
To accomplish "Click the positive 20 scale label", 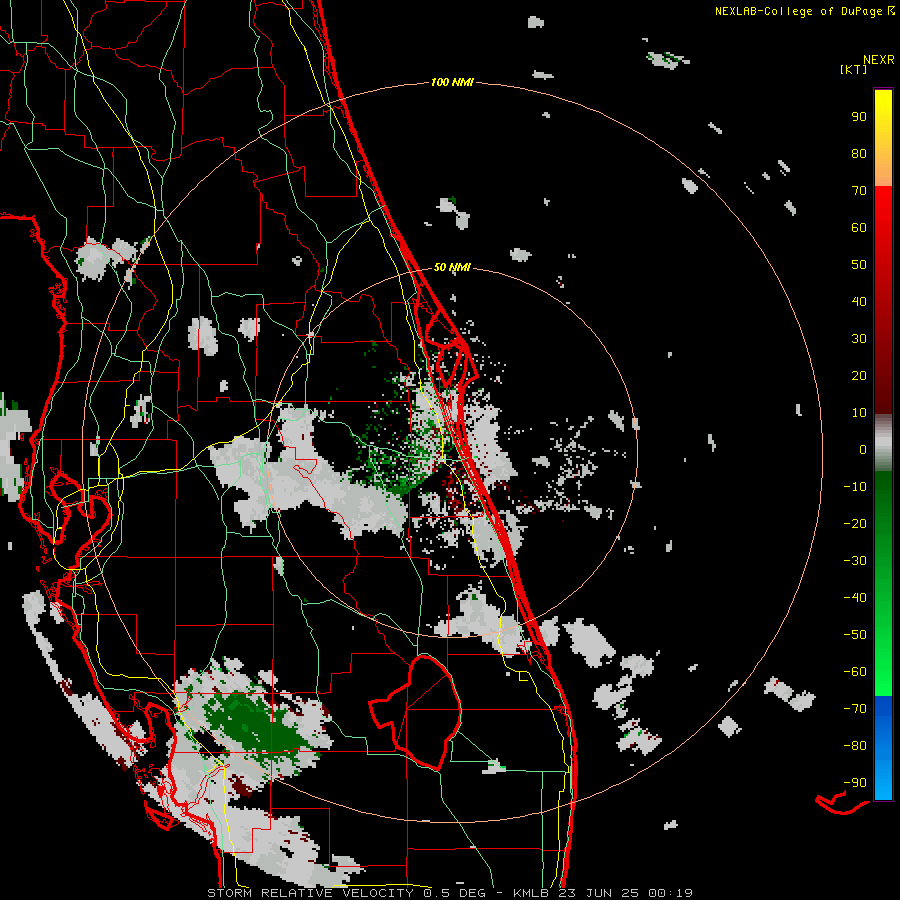I will click(859, 375).
